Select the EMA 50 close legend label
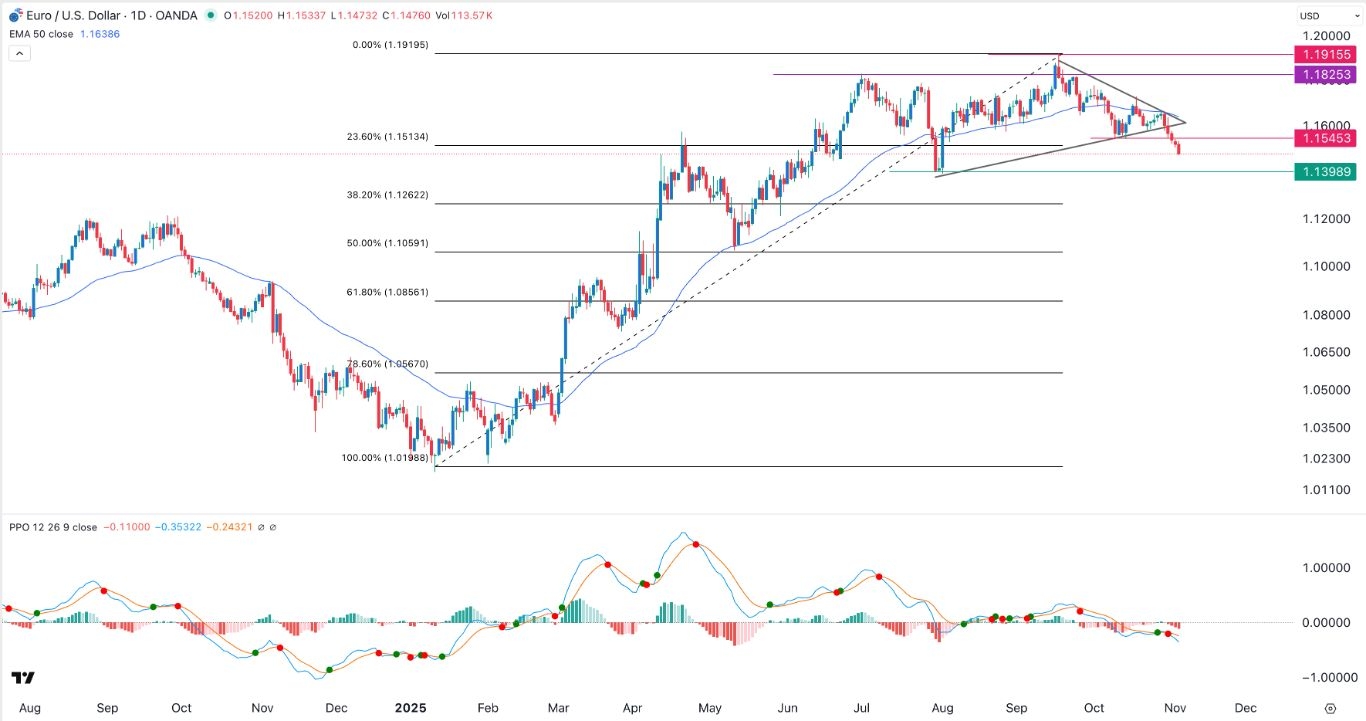 click(40, 33)
